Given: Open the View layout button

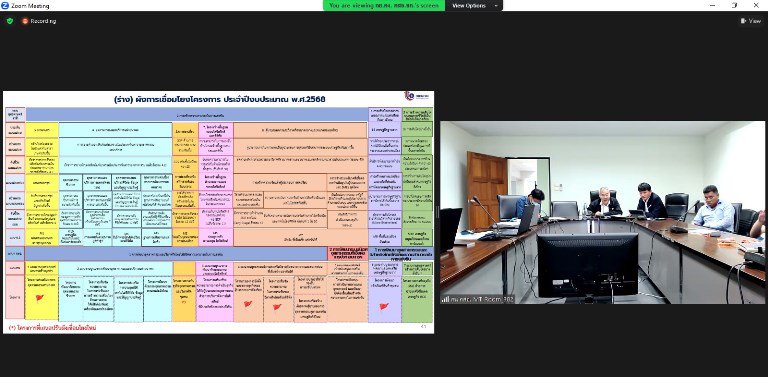Looking at the screenshot, I should pyautogui.click(x=751, y=21).
